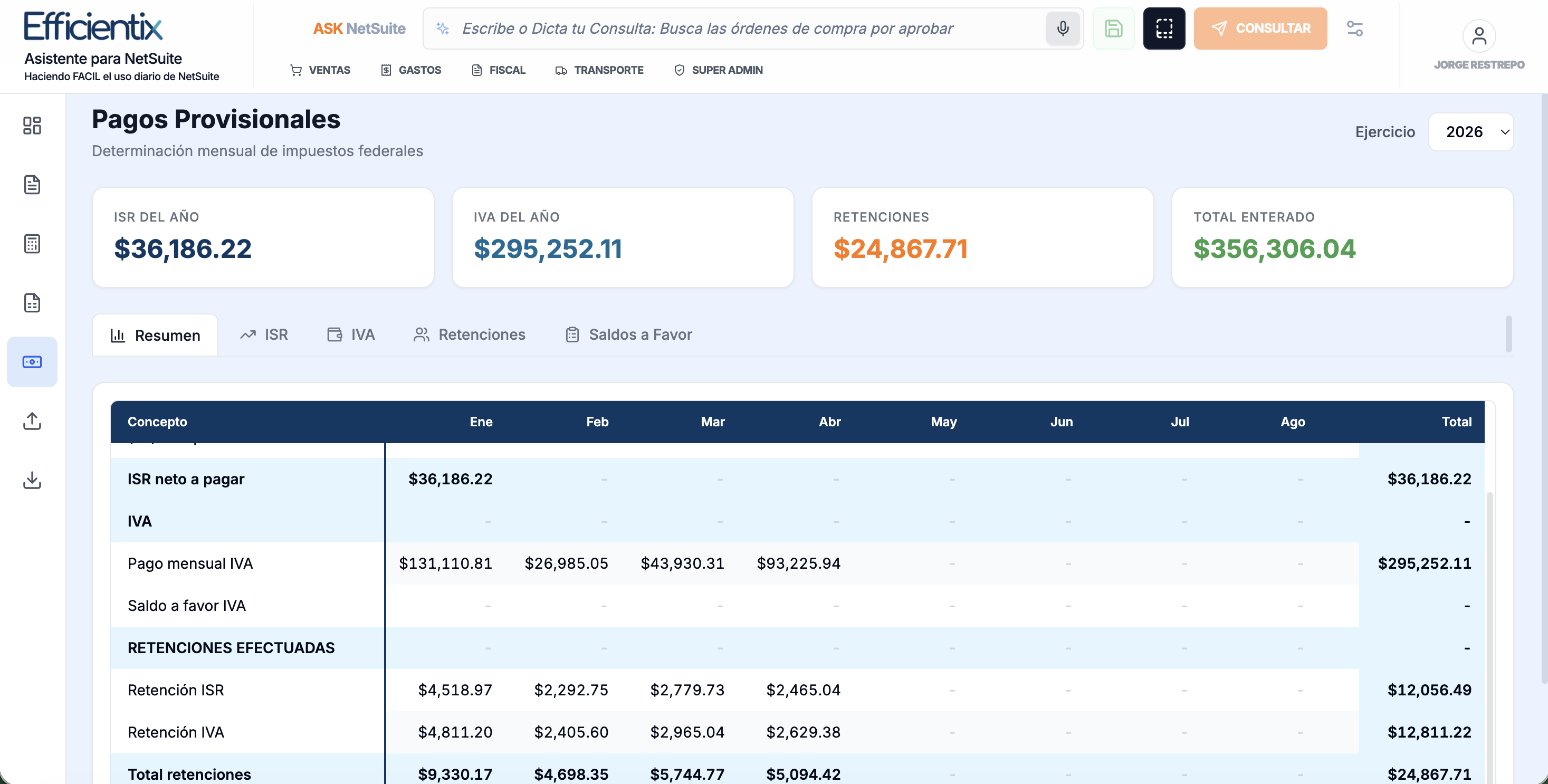Viewport: 1548px width, 784px height.
Task: Click the dark screen-capture selection icon
Action: [x=1164, y=28]
